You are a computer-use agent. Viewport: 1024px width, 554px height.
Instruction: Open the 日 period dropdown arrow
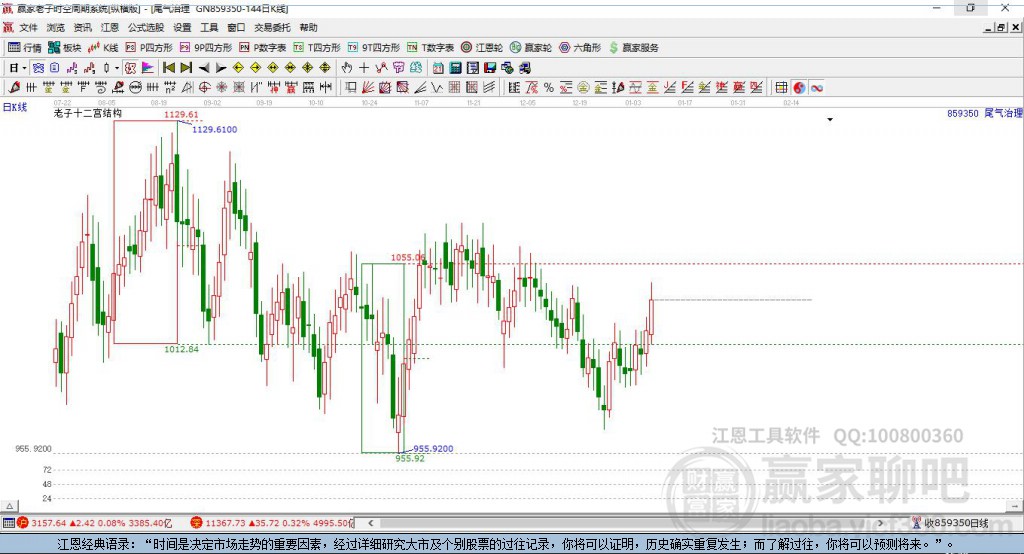click(x=24, y=68)
